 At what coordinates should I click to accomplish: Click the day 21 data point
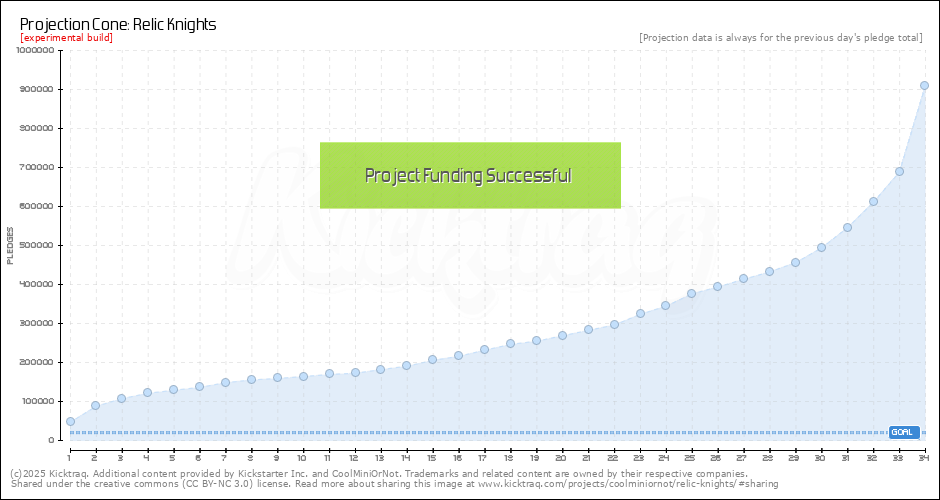[x=588, y=330]
